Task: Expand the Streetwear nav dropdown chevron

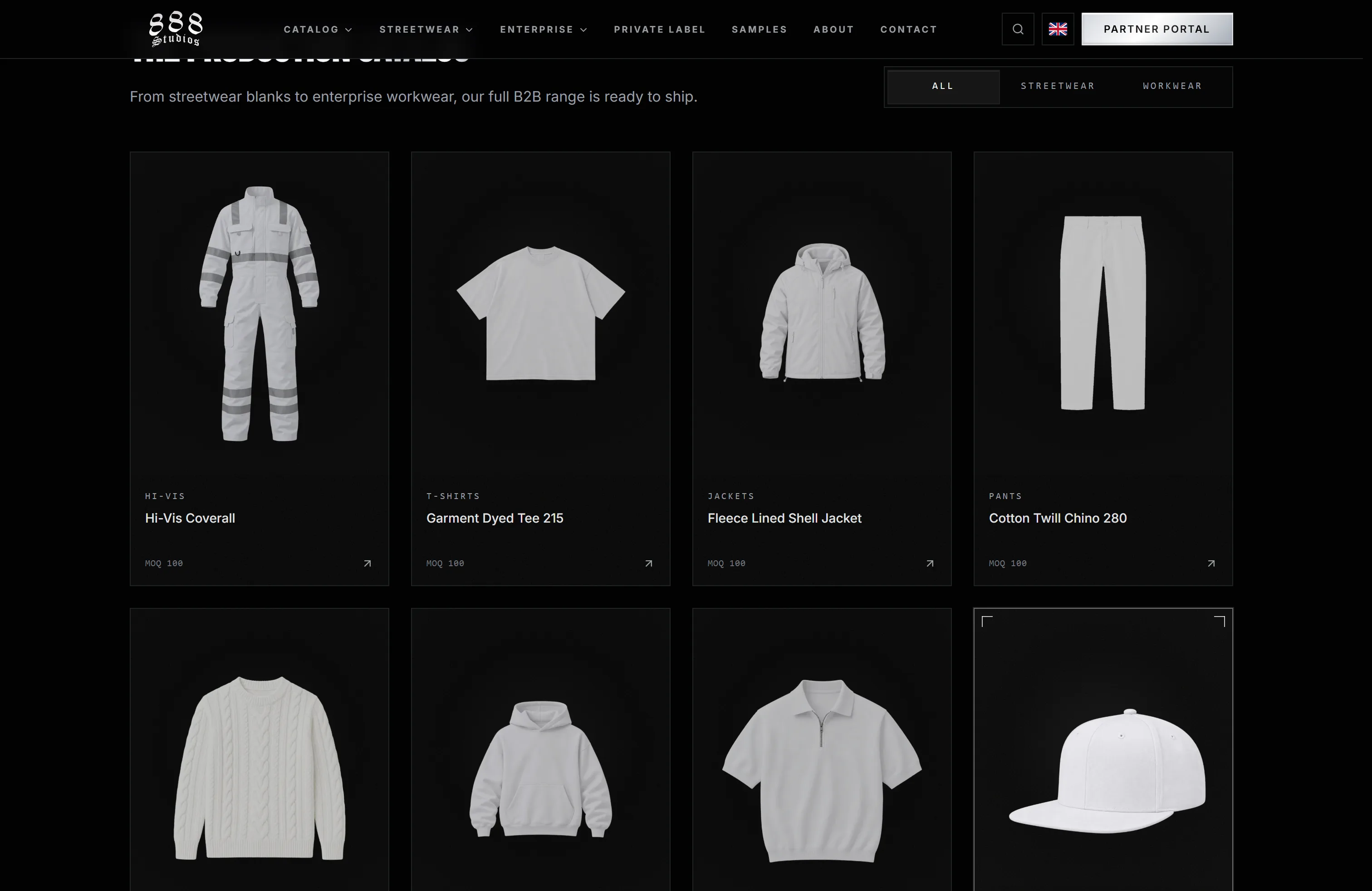Action: point(470,29)
